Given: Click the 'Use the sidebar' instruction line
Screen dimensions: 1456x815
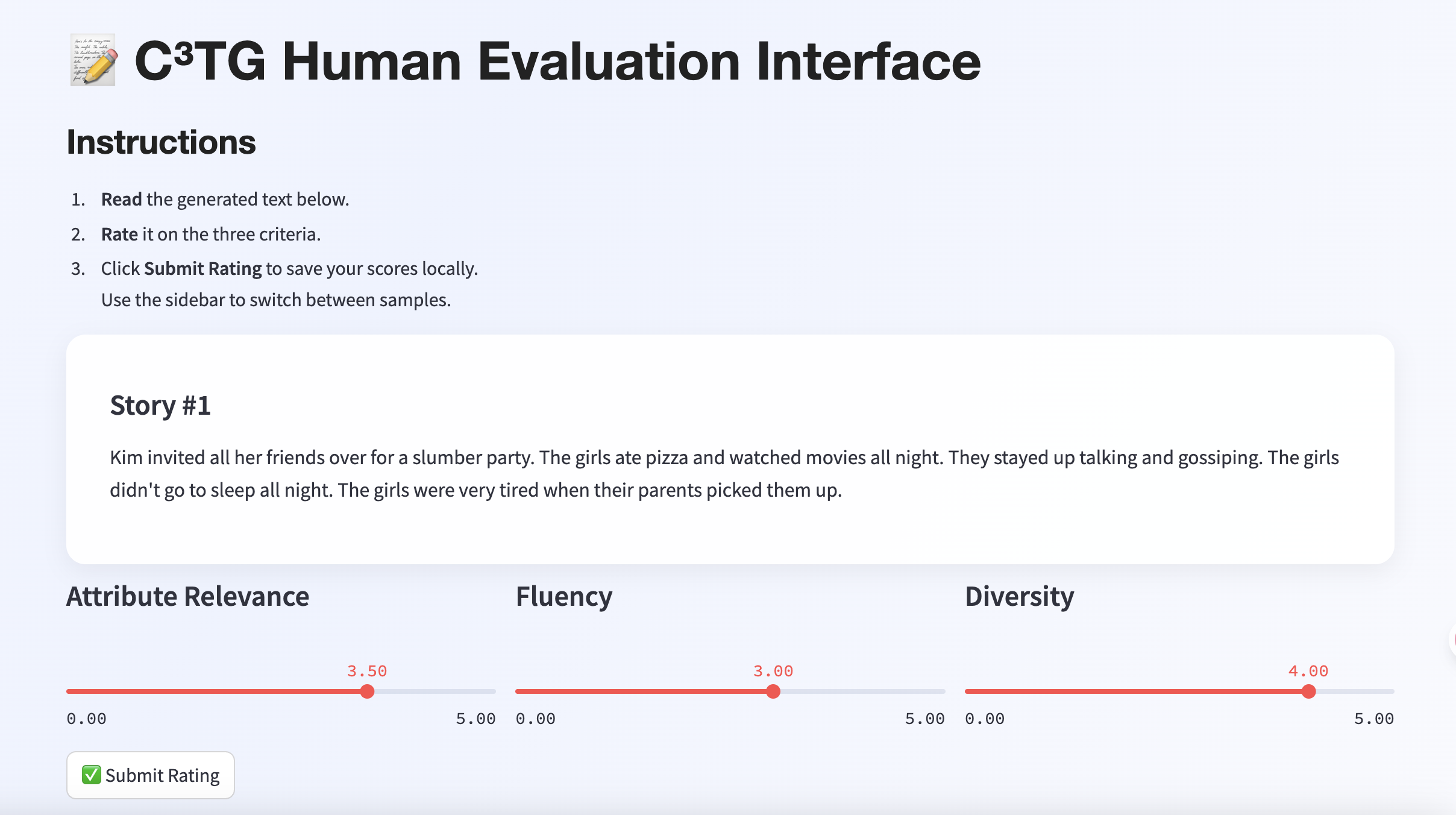Looking at the screenshot, I should 276,300.
